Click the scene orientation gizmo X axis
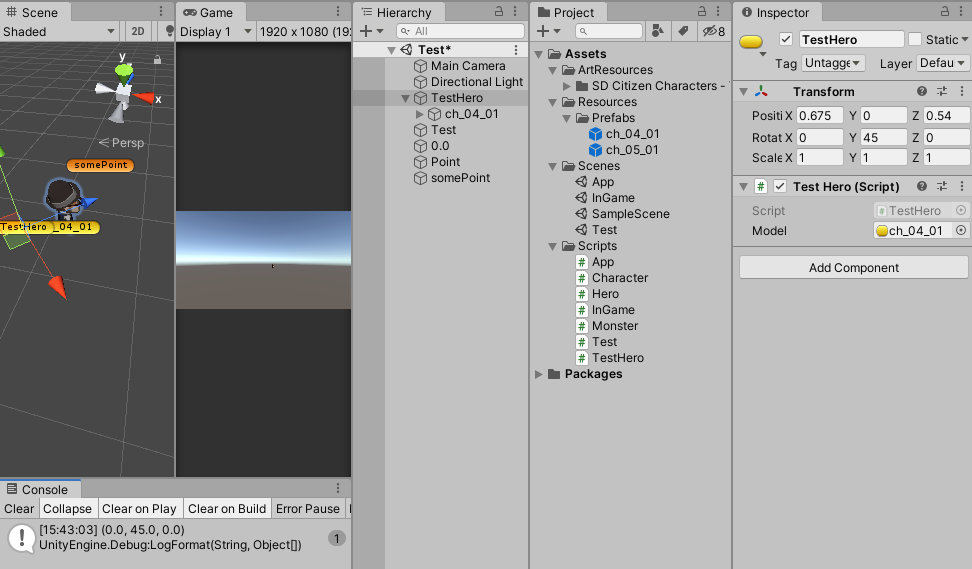The image size is (972, 569). [x=147, y=98]
